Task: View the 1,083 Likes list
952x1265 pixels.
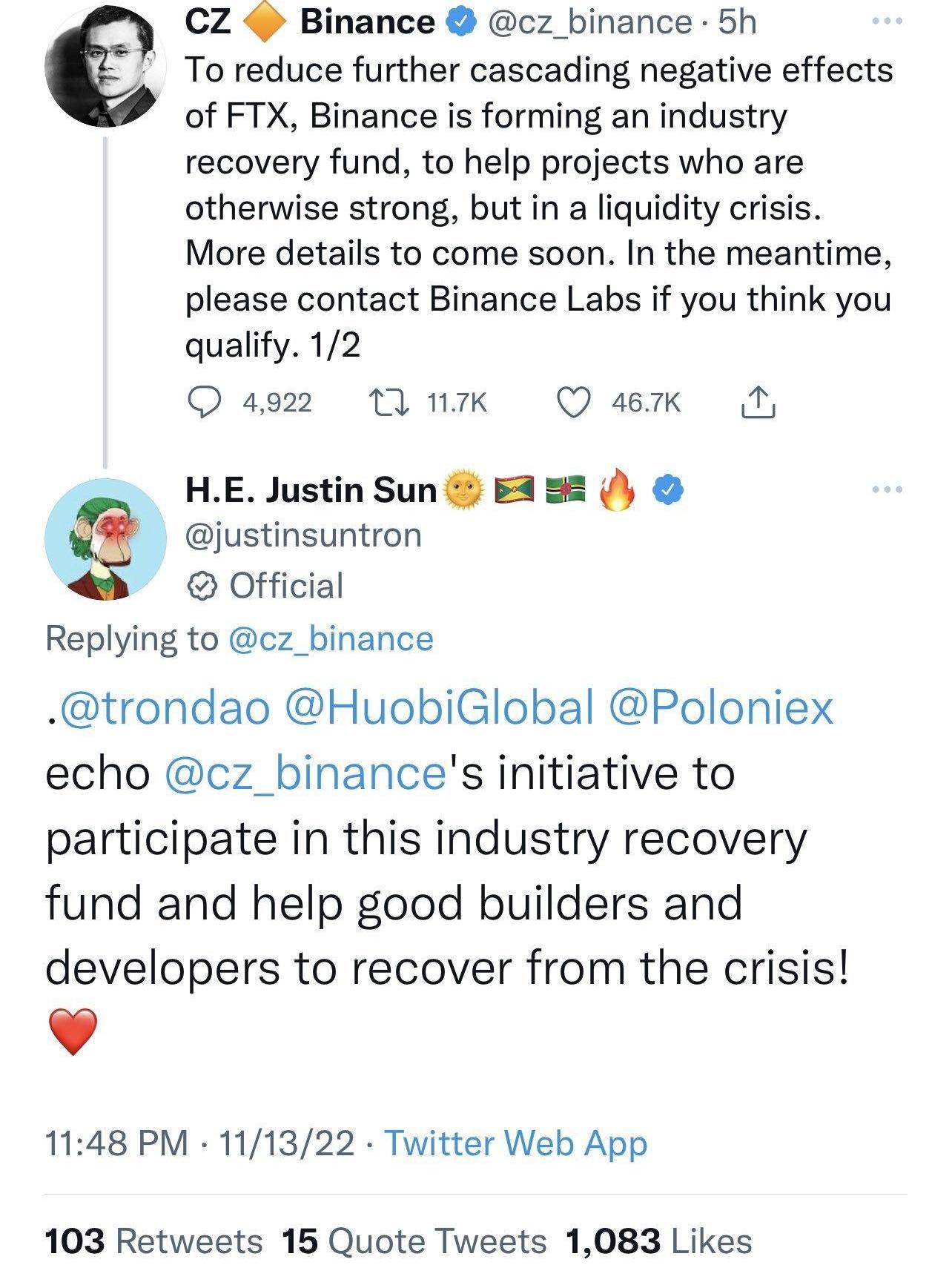Action: (x=658, y=1241)
